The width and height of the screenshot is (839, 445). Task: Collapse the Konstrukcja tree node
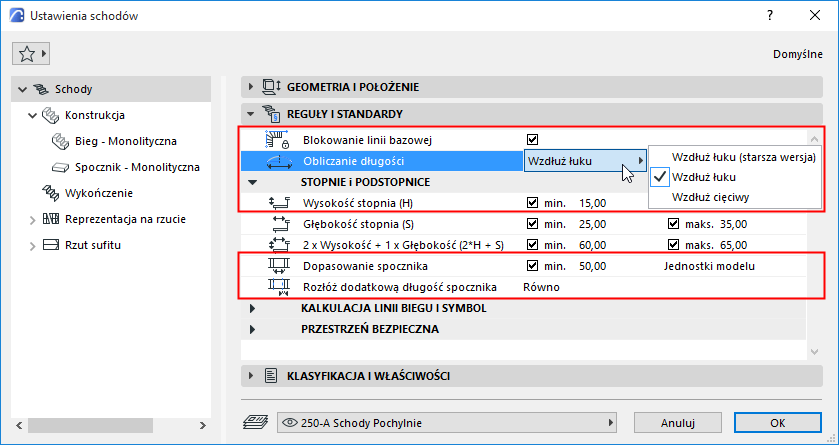coord(32,115)
